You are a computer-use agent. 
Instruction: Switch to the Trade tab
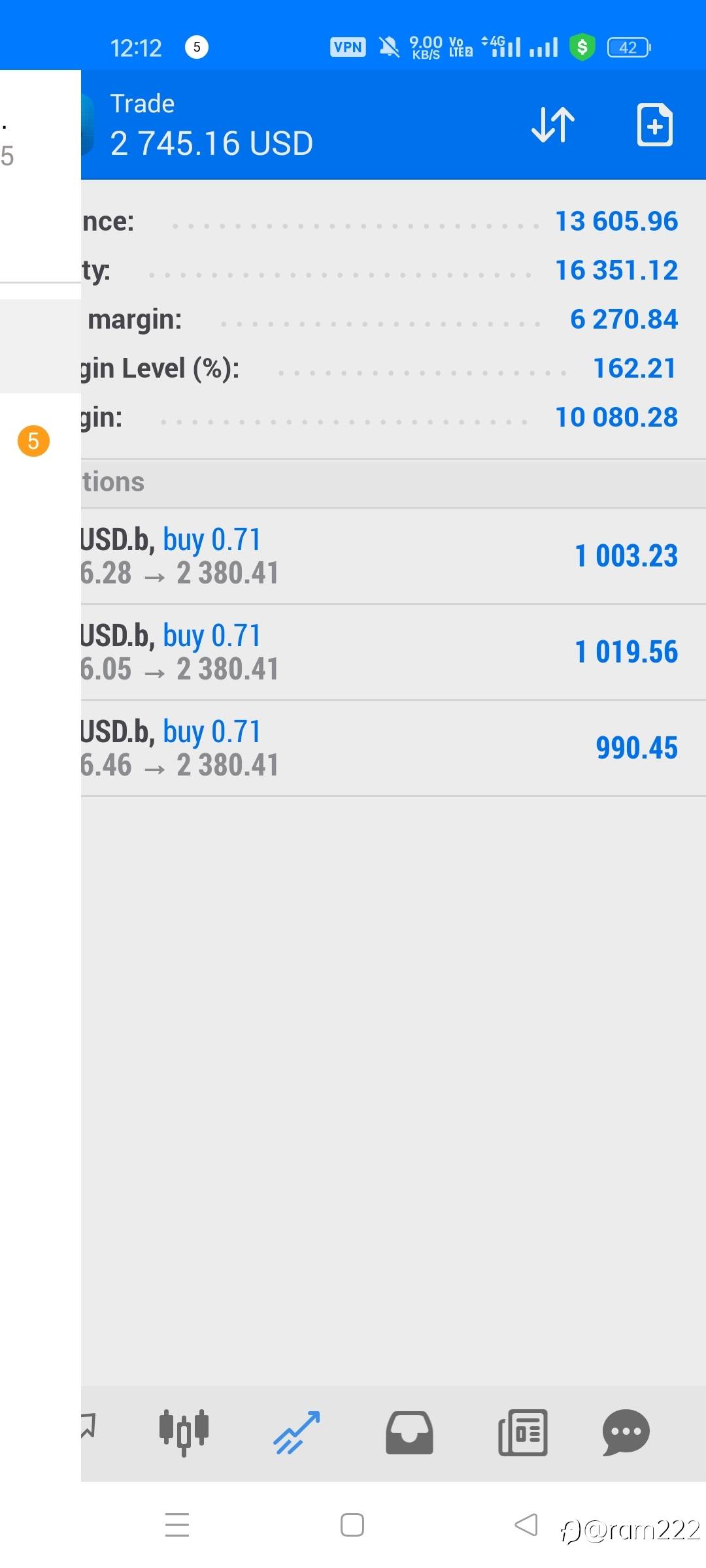297,1432
